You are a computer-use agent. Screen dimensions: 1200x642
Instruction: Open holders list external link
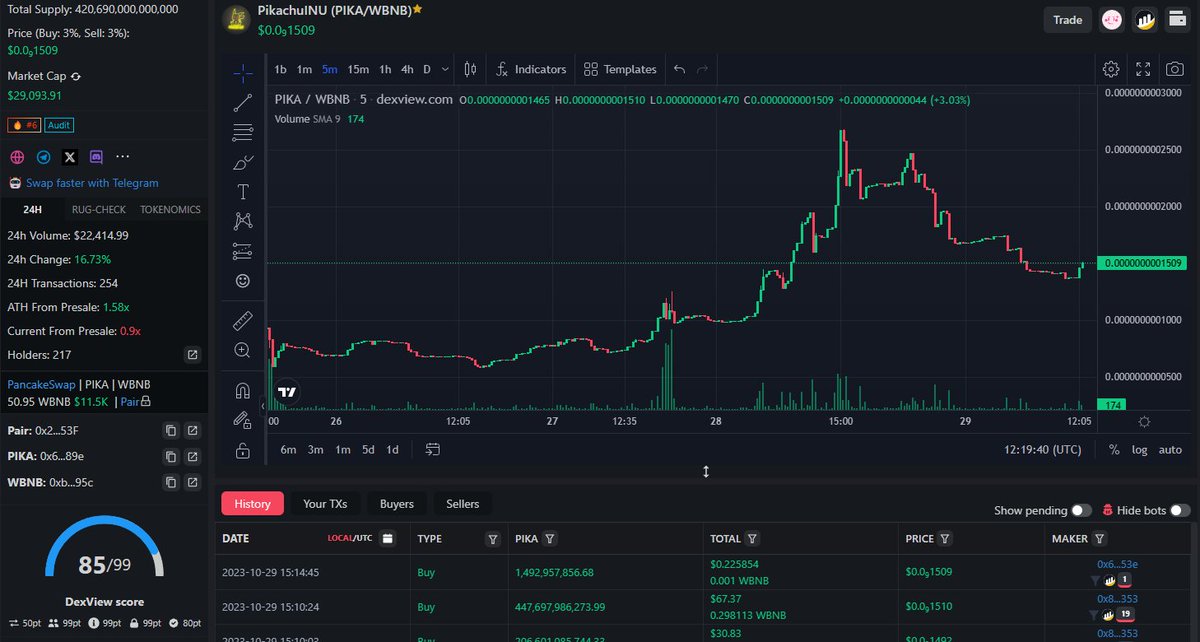pos(193,355)
